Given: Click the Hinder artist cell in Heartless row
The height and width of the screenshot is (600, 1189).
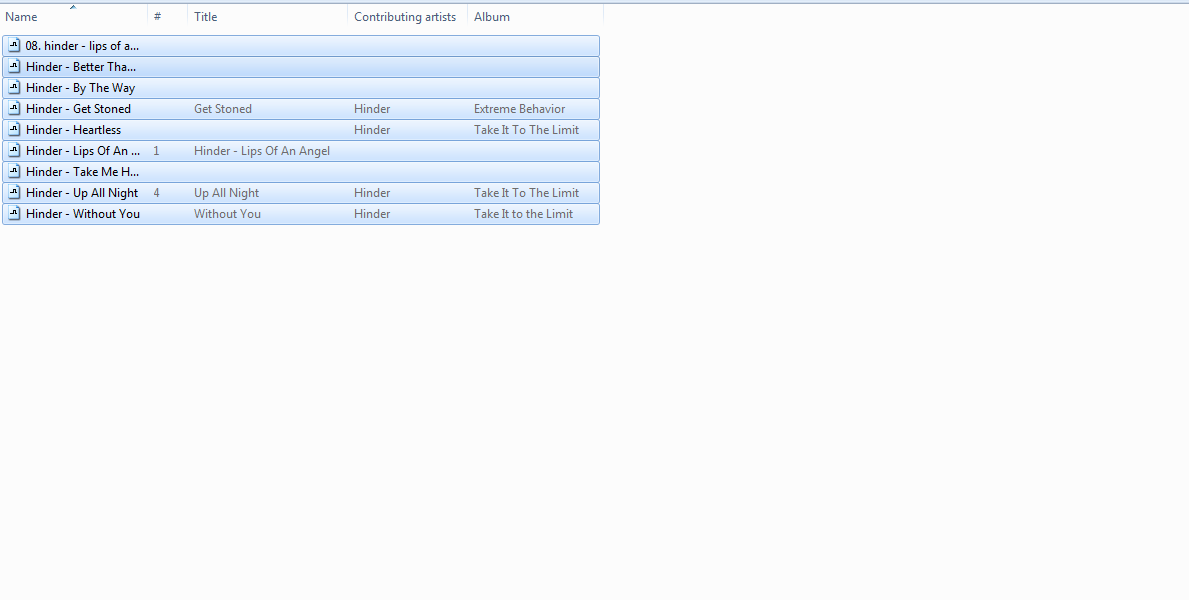Looking at the screenshot, I should tap(372, 130).
